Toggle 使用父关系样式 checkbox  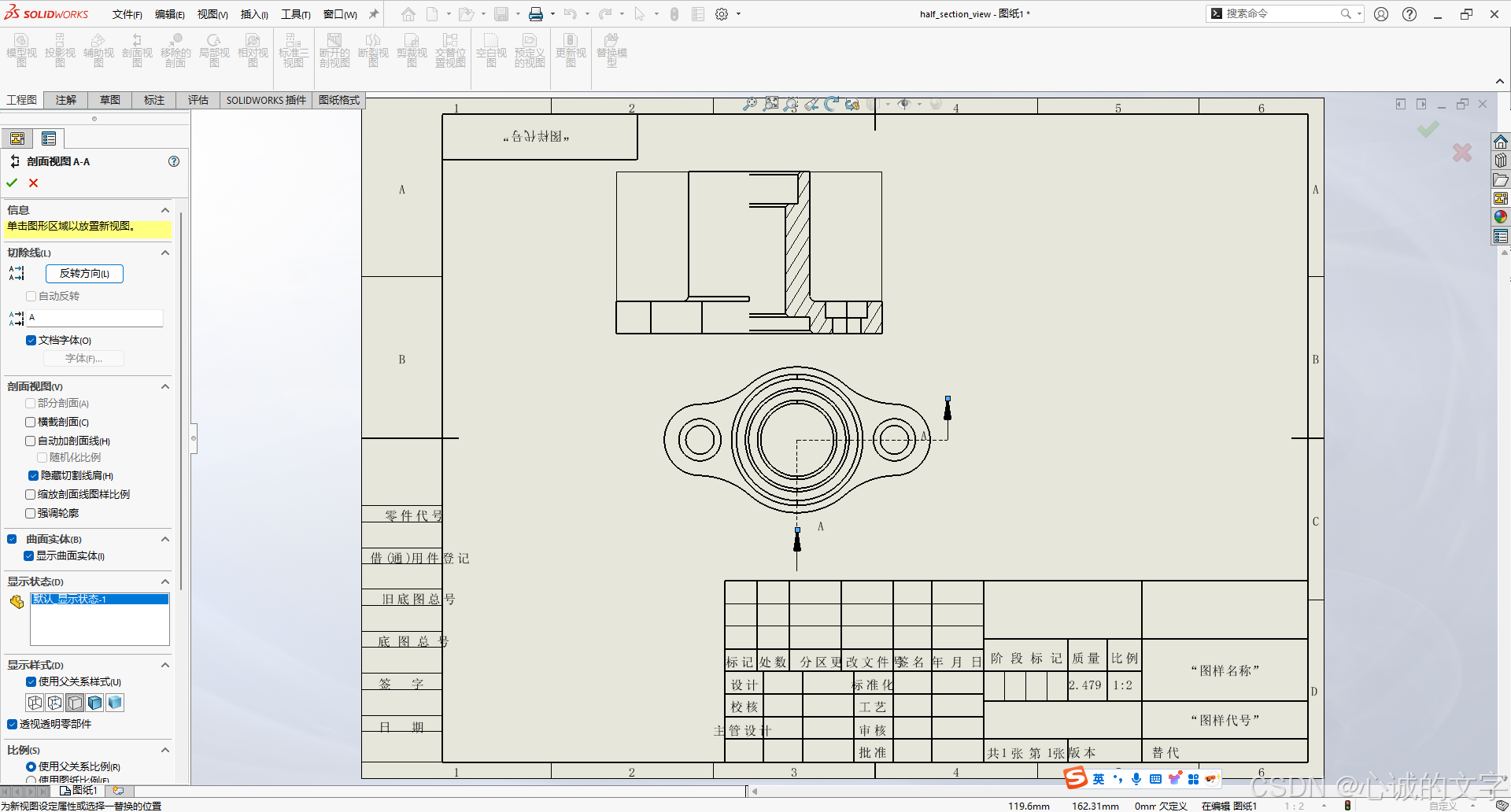31,682
